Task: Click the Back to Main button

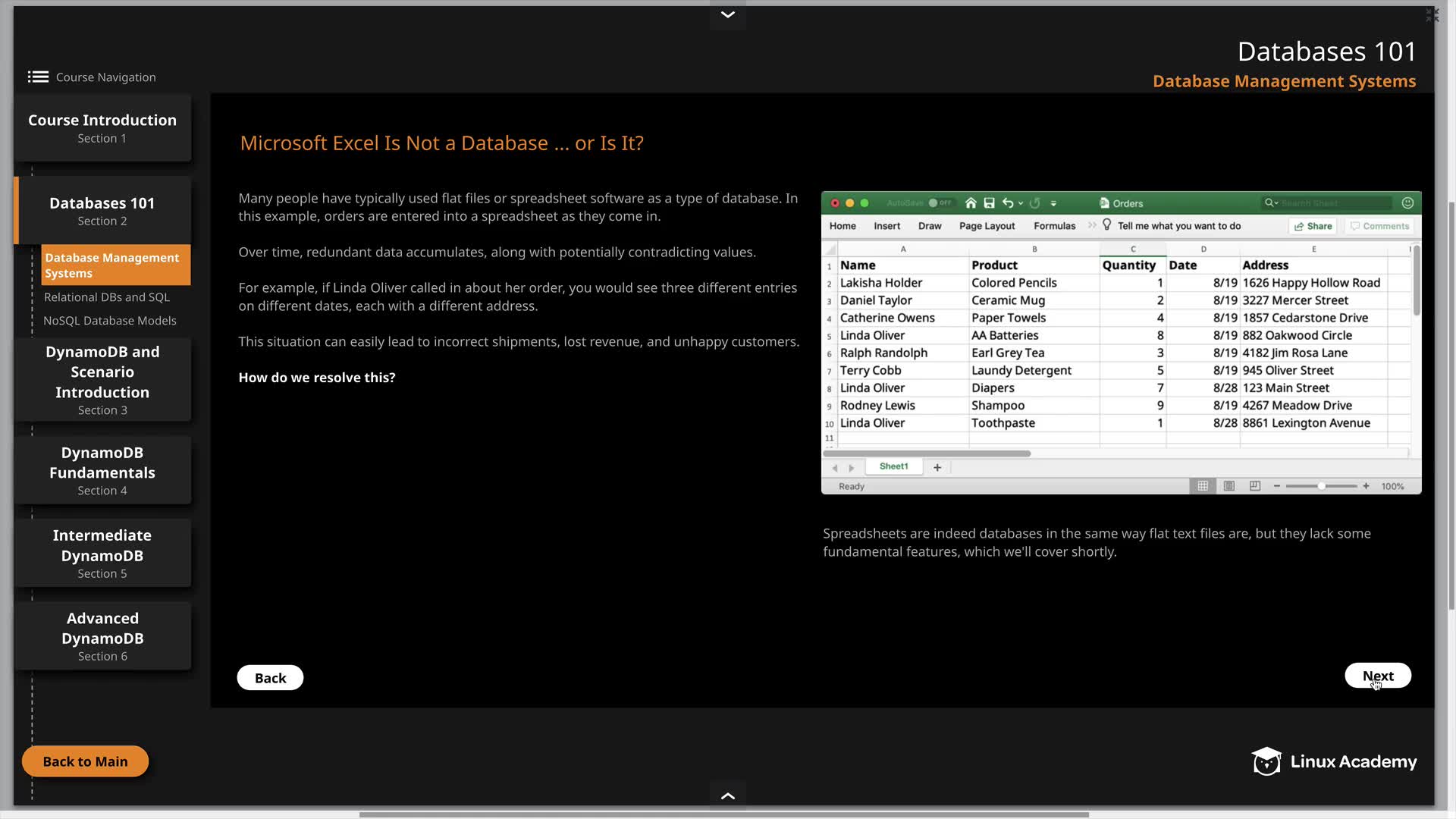Action: (x=85, y=761)
